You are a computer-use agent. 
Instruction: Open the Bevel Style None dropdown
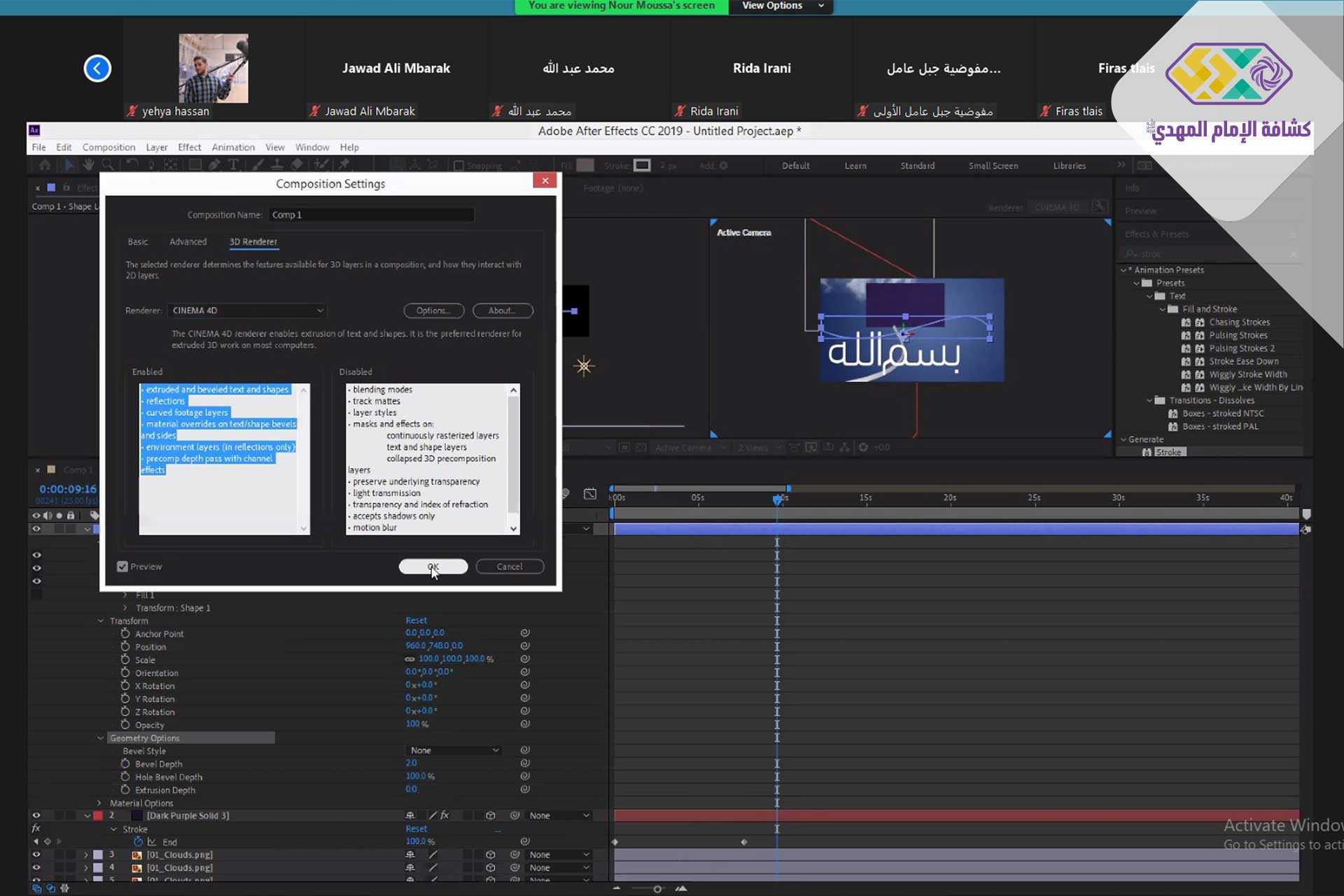[454, 750]
